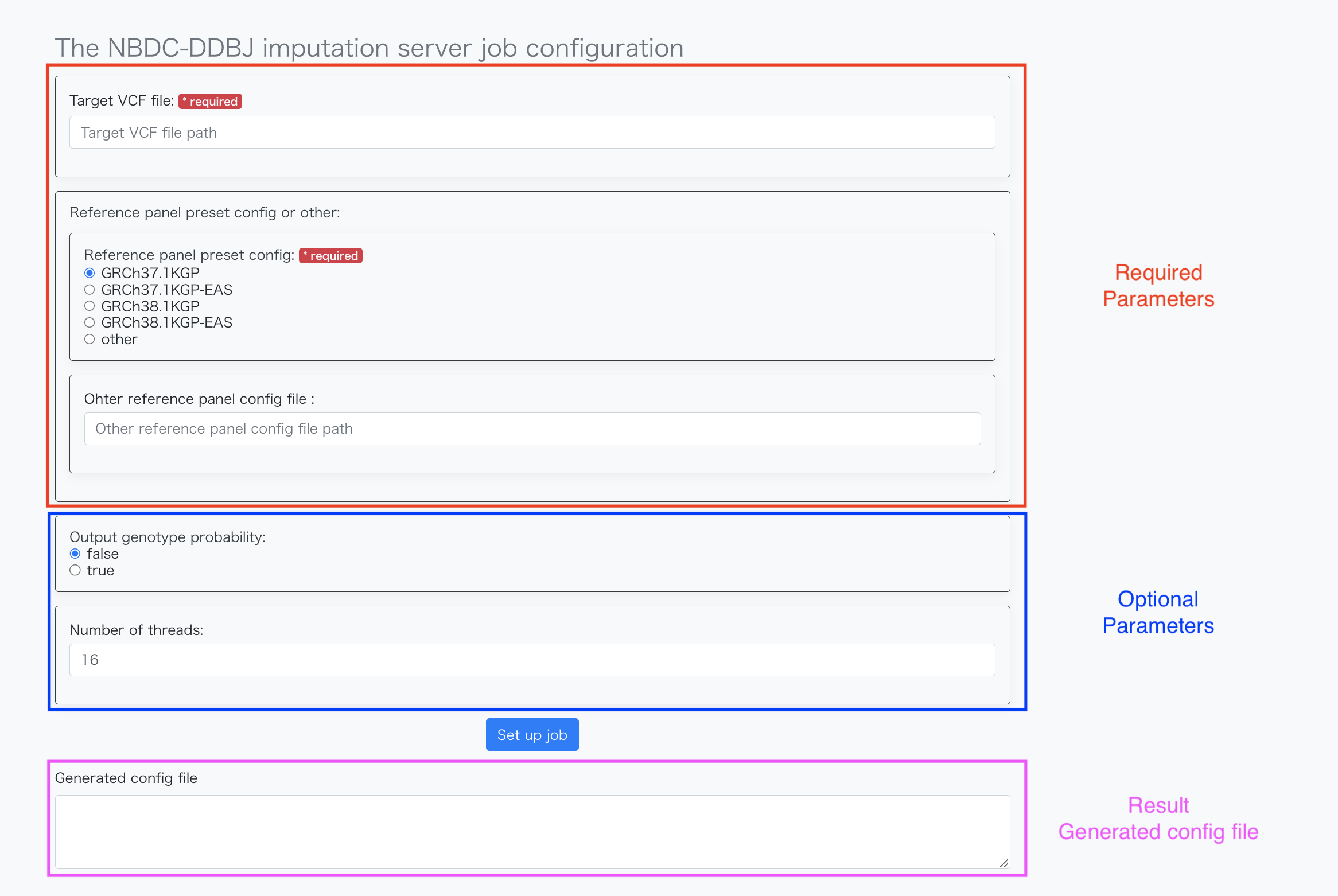The width and height of the screenshot is (1338, 896).
Task: Click the reference panel required badge
Action: [x=330, y=256]
